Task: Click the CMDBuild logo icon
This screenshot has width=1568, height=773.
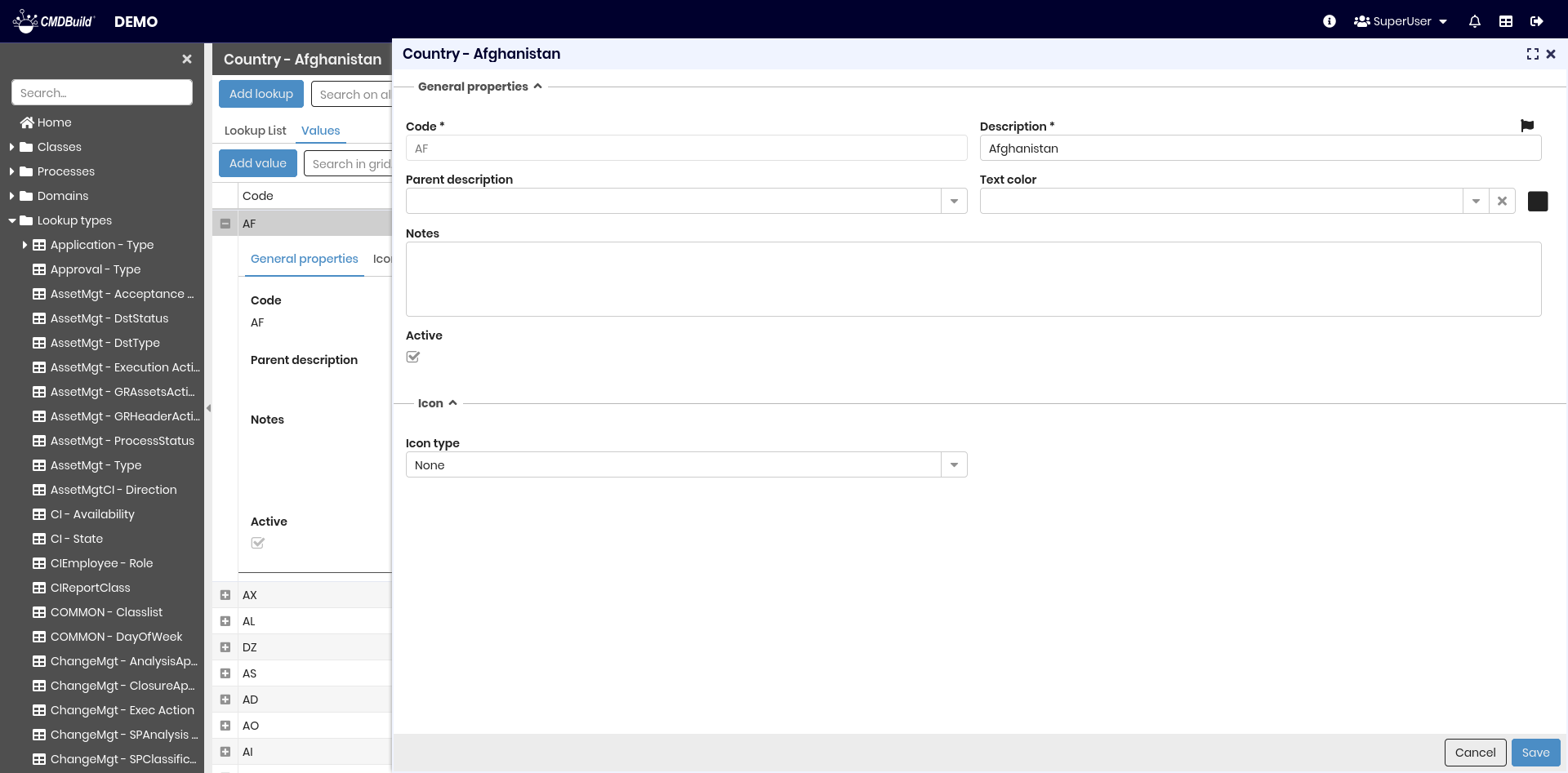Action: click(27, 20)
